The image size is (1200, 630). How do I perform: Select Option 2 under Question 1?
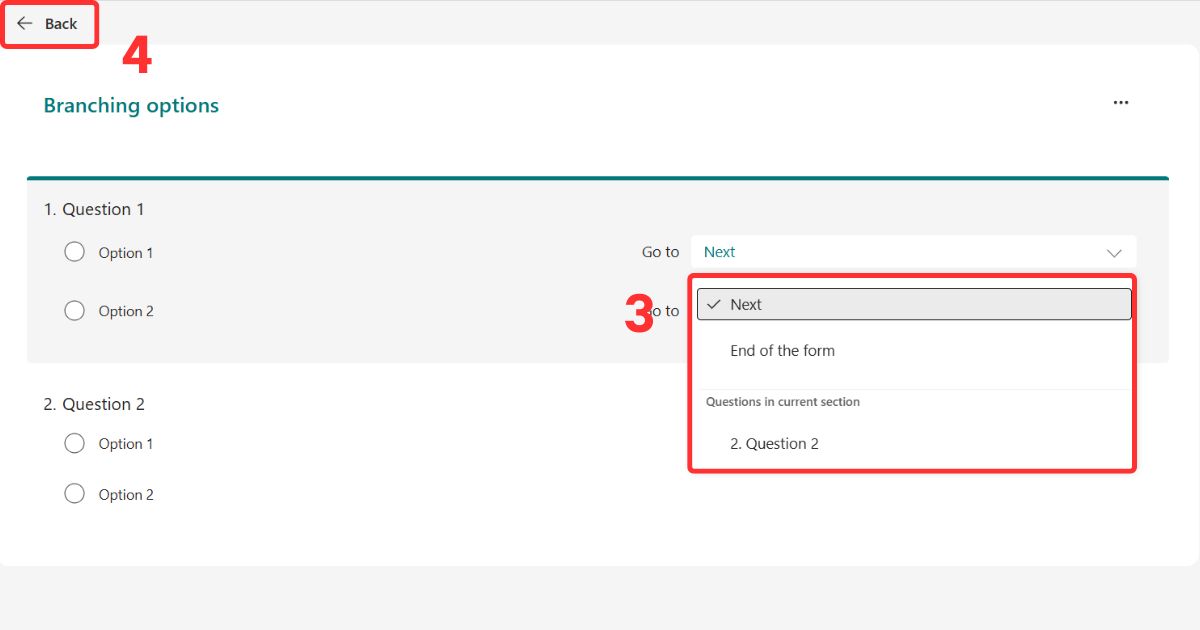(74, 310)
